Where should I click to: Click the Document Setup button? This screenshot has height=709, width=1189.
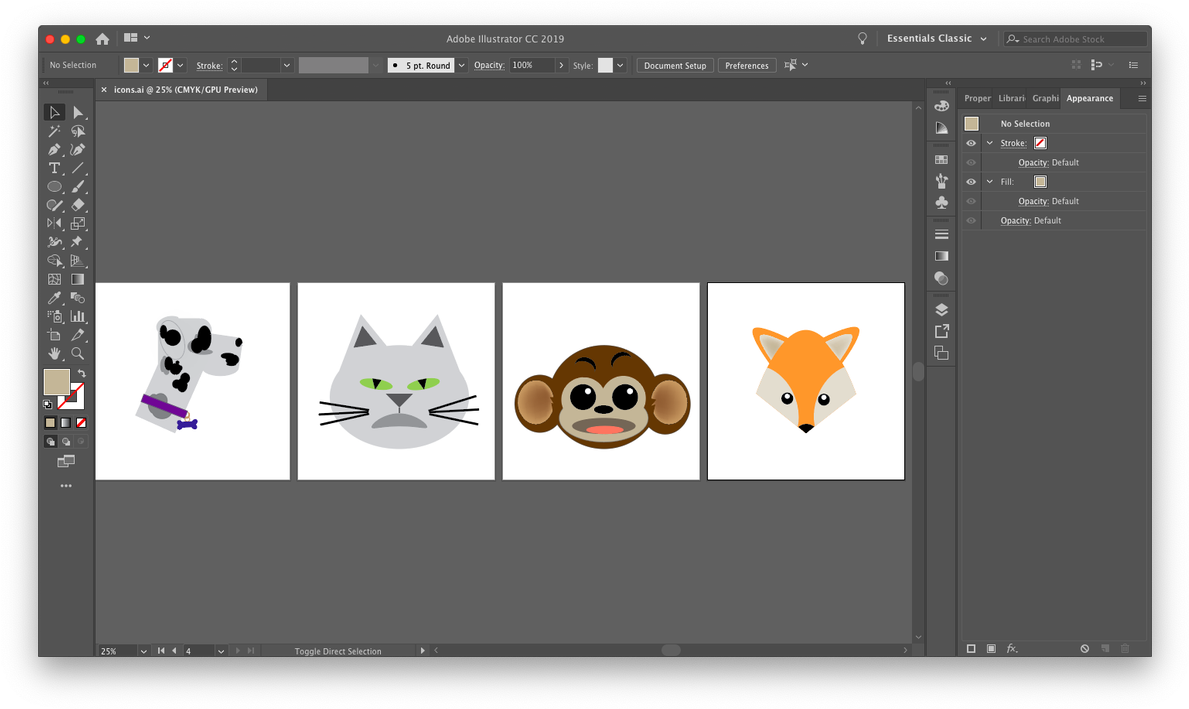[x=674, y=66]
